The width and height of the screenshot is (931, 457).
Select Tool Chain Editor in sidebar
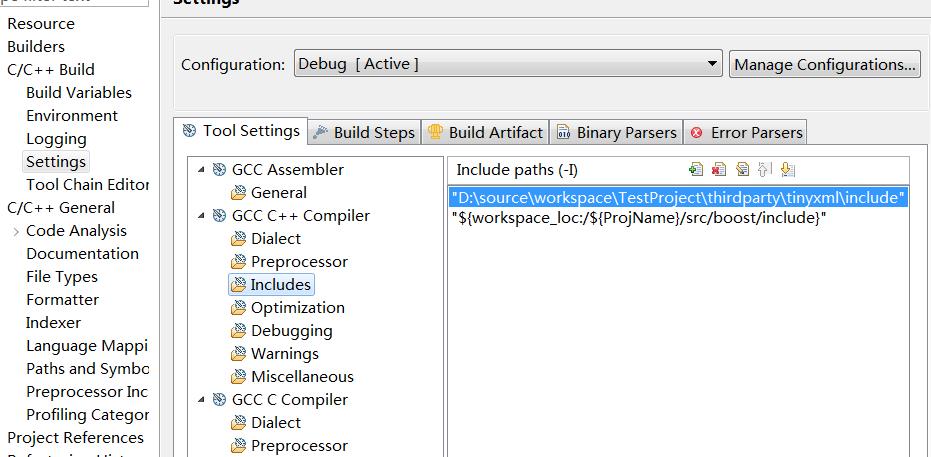[87, 184]
